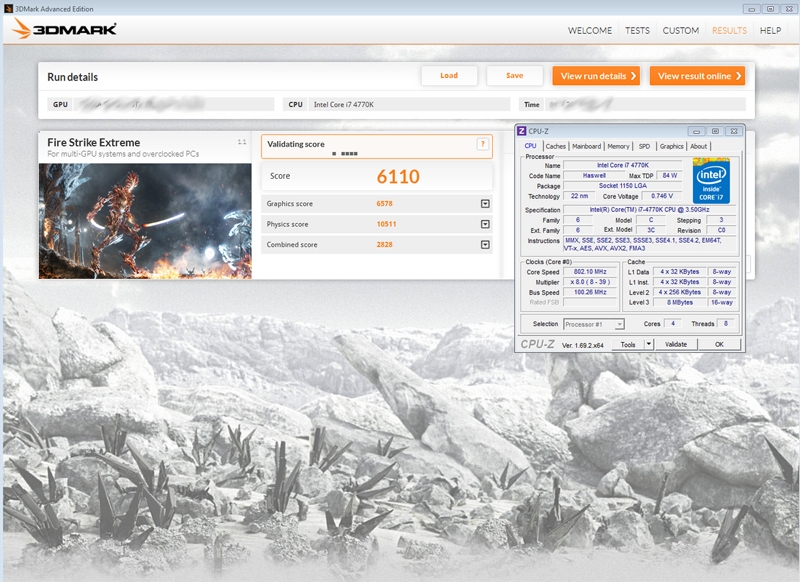Image resolution: width=800 pixels, height=582 pixels.
Task: Open the Tools dropdown arrow in CPU-Z
Action: (648, 344)
